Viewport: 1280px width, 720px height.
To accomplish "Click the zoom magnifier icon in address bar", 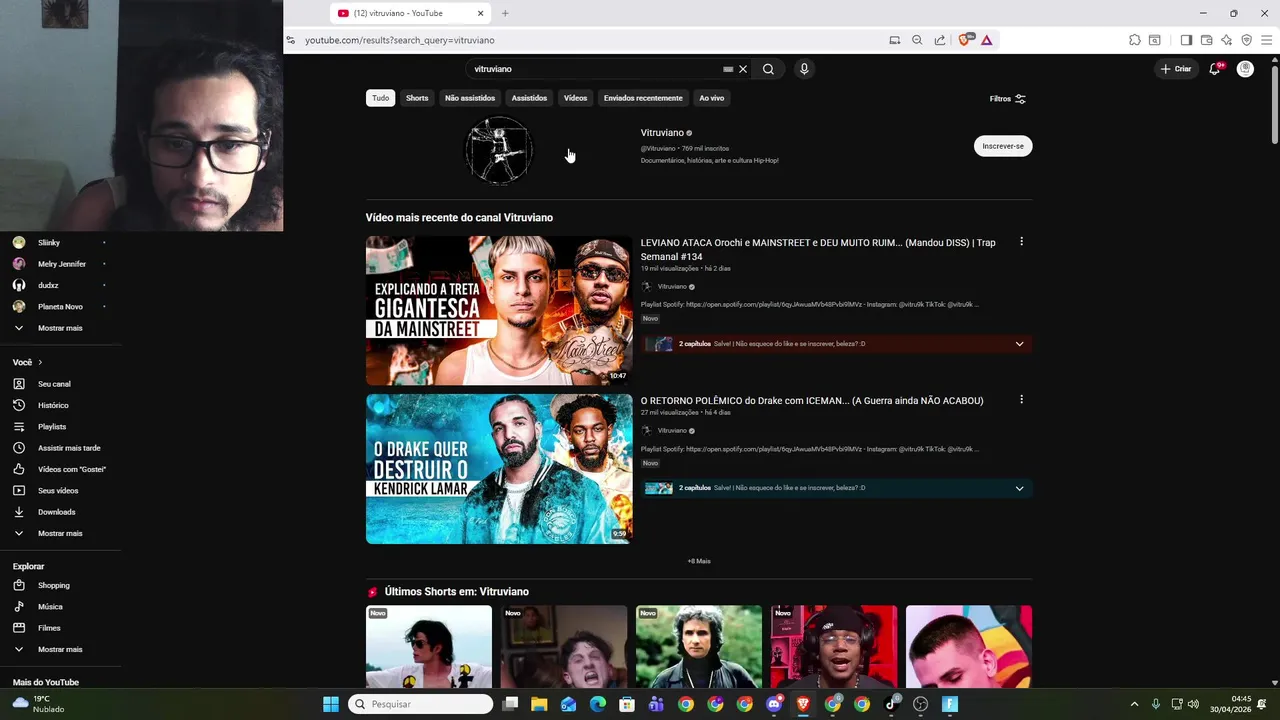I will [x=917, y=40].
